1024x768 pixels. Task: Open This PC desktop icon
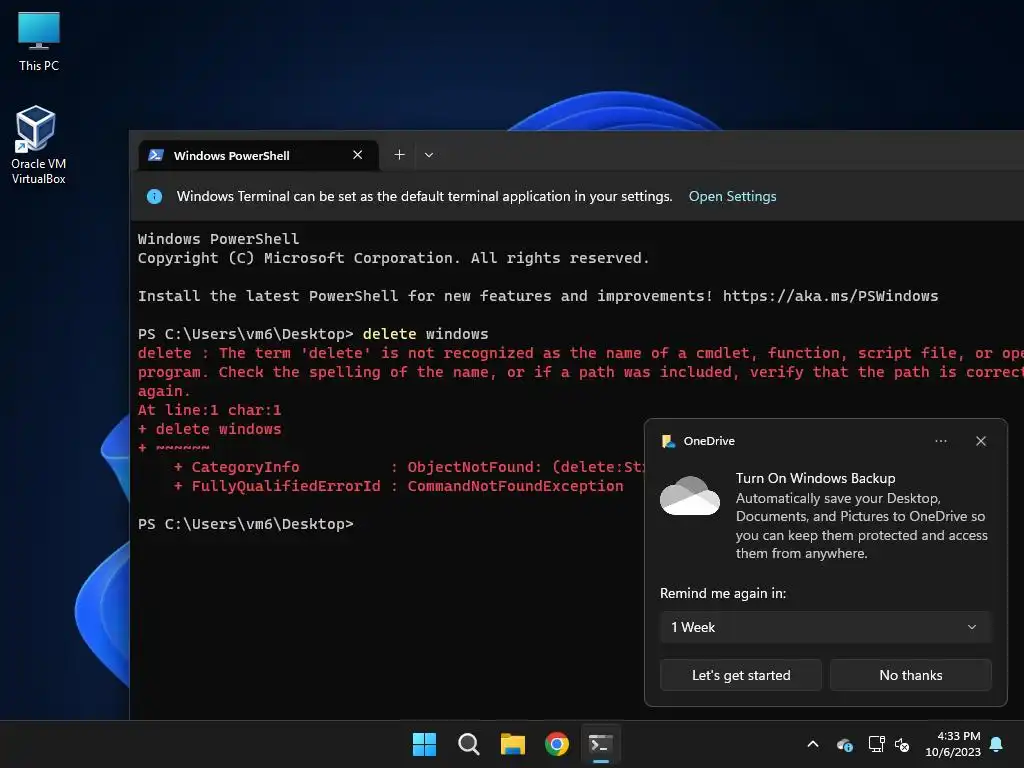point(39,41)
